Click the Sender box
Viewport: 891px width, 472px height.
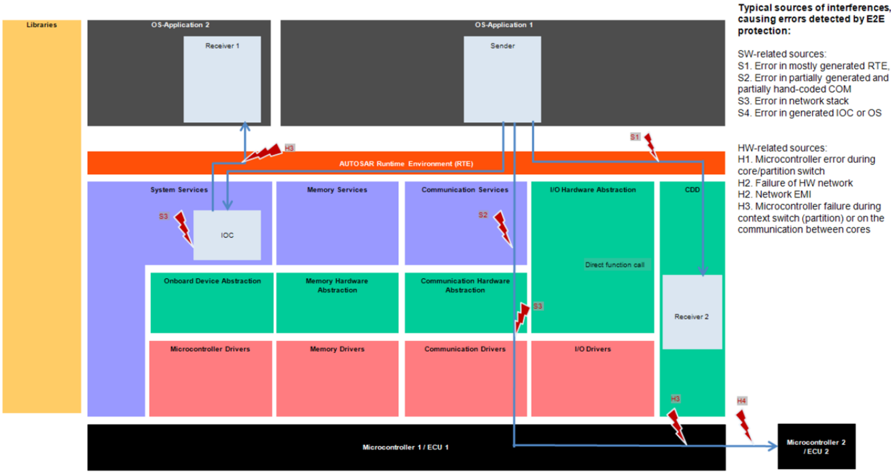click(502, 80)
